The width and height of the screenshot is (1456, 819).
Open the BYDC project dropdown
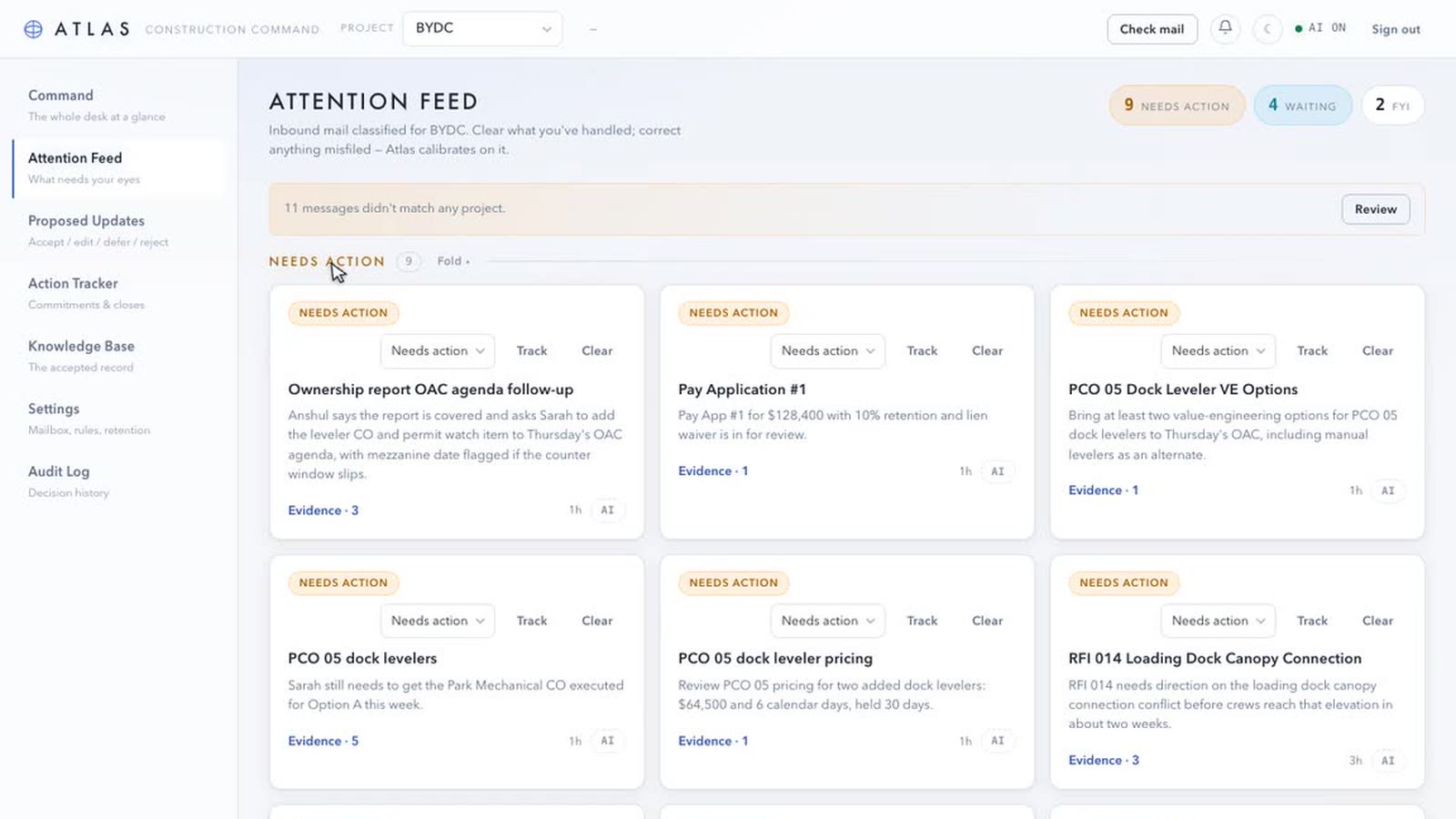pyautogui.click(x=482, y=28)
